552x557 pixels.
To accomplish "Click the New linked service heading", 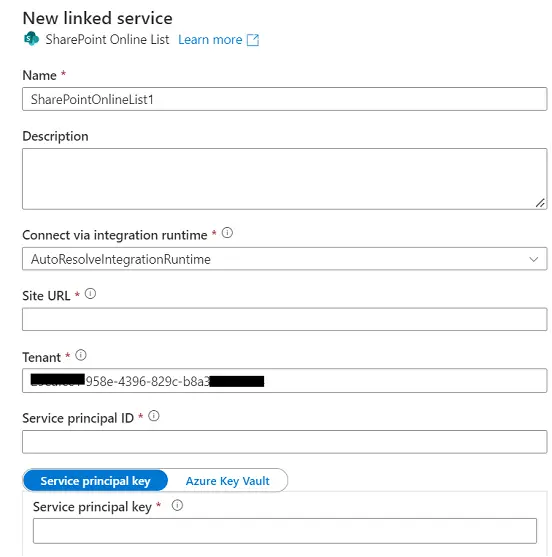I will point(98,18).
